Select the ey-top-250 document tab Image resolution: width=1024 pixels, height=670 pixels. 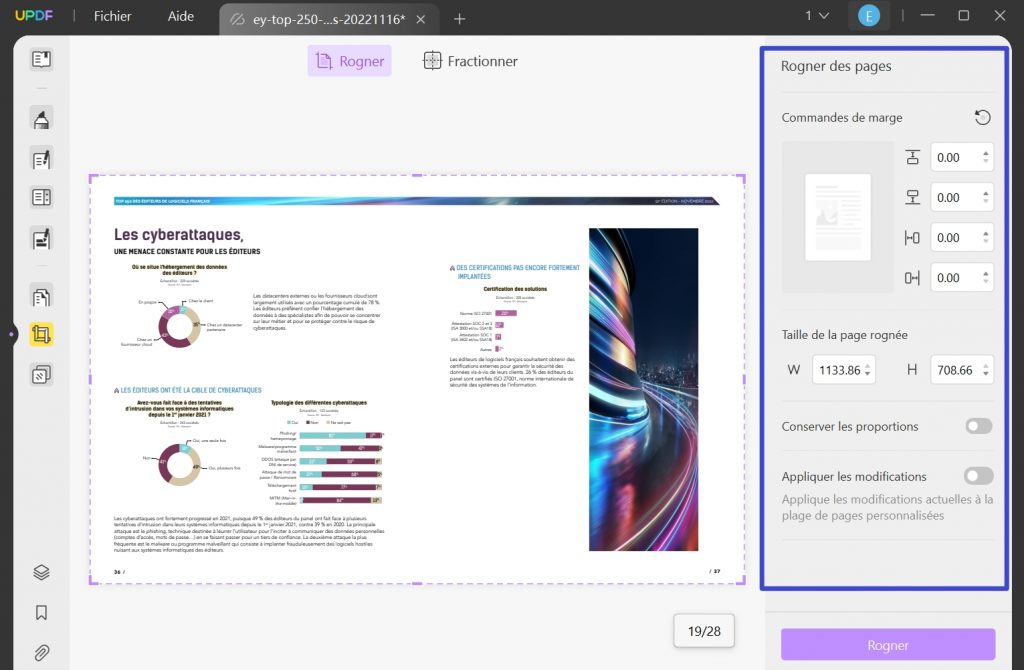[x=328, y=19]
